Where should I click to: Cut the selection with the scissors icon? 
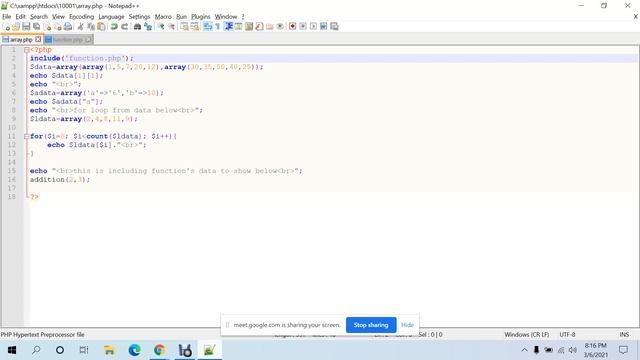pyautogui.click(x=80, y=27)
